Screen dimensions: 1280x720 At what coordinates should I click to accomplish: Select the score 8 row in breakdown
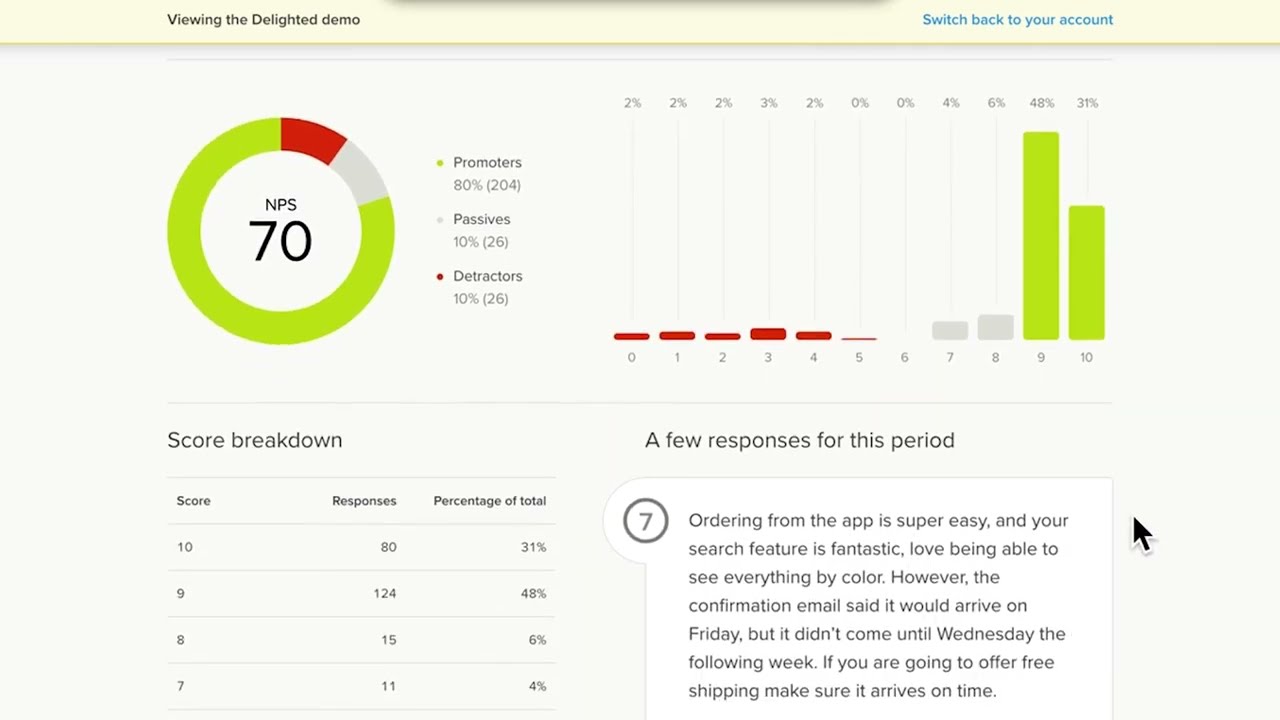[361, 640]
